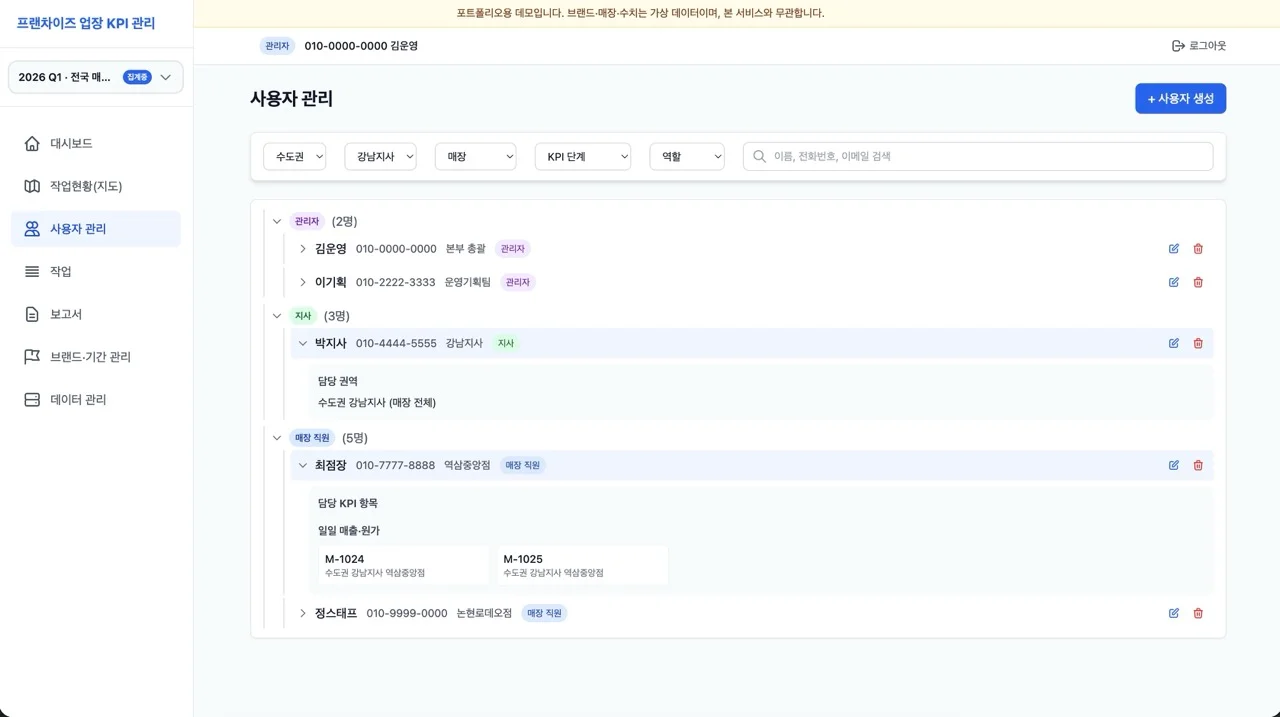Viewport: 1280px width, 717px height.
Task: Expand 정스태프 row details
Action: 303,613
